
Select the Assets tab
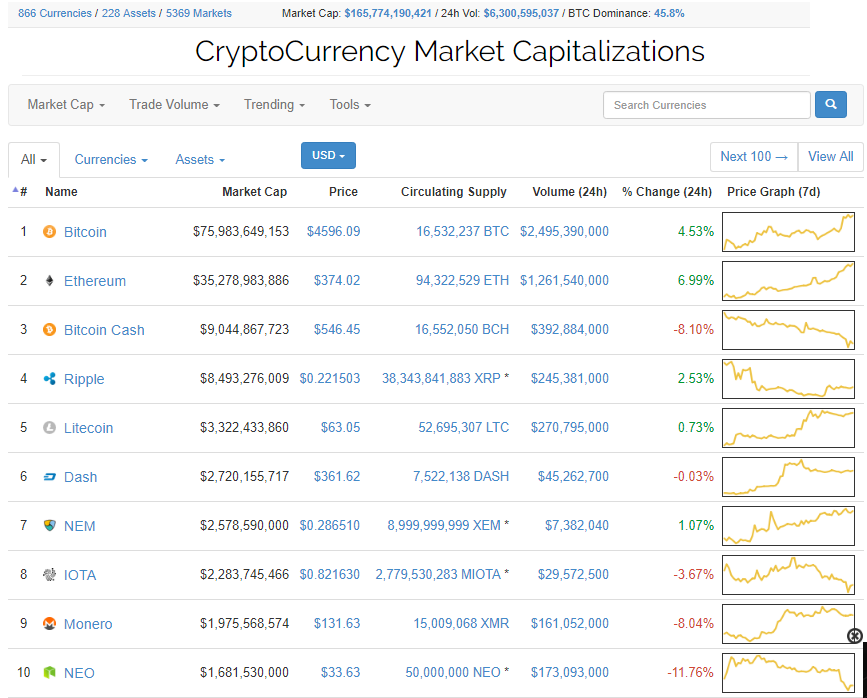point(200,160)
